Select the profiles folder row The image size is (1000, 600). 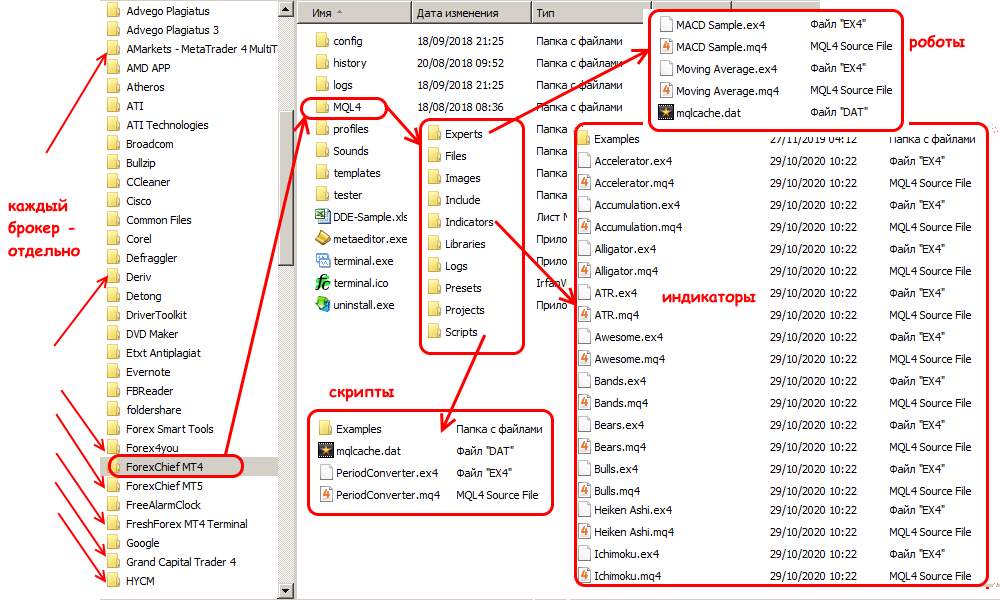(x=350, y=129)
